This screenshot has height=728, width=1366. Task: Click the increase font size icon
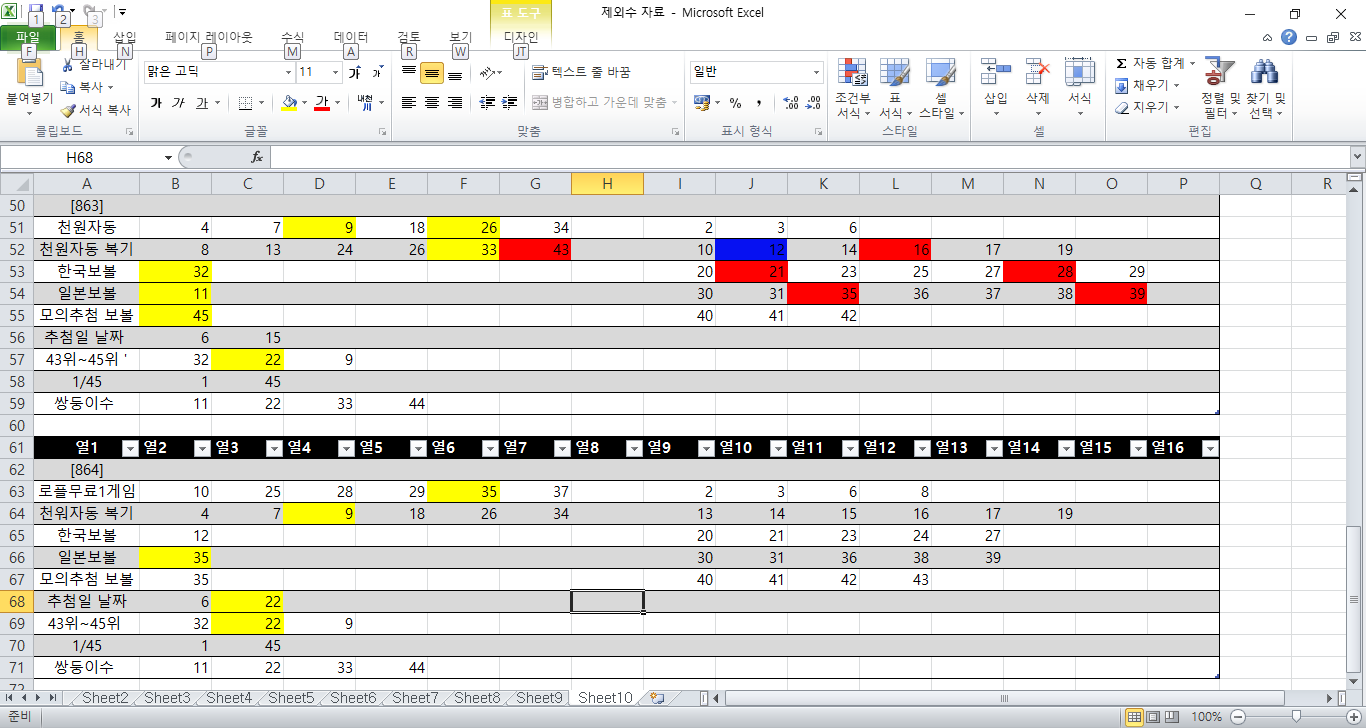pyautogui.click(x=354, y=73)
